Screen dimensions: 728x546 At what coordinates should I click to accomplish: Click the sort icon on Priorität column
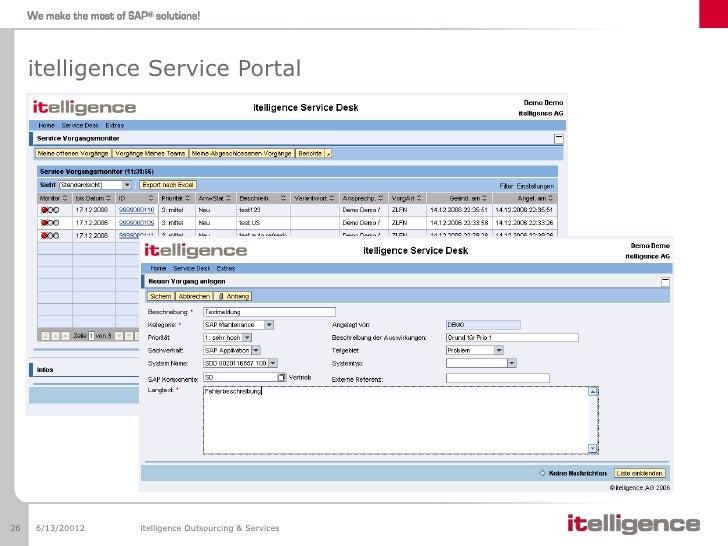click(188, 198)
